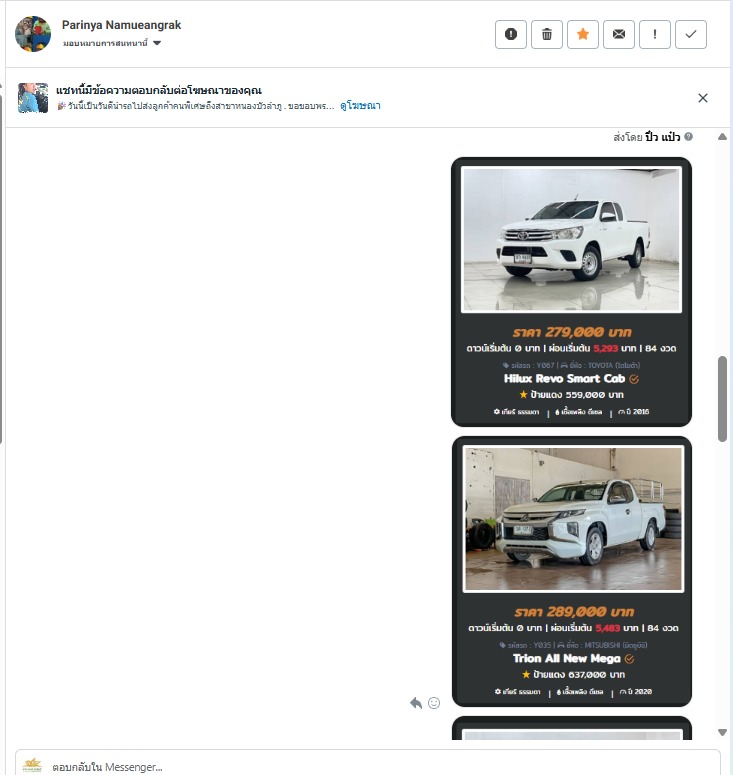
Task: React to message with smiley icon
Action: [434, 703]
